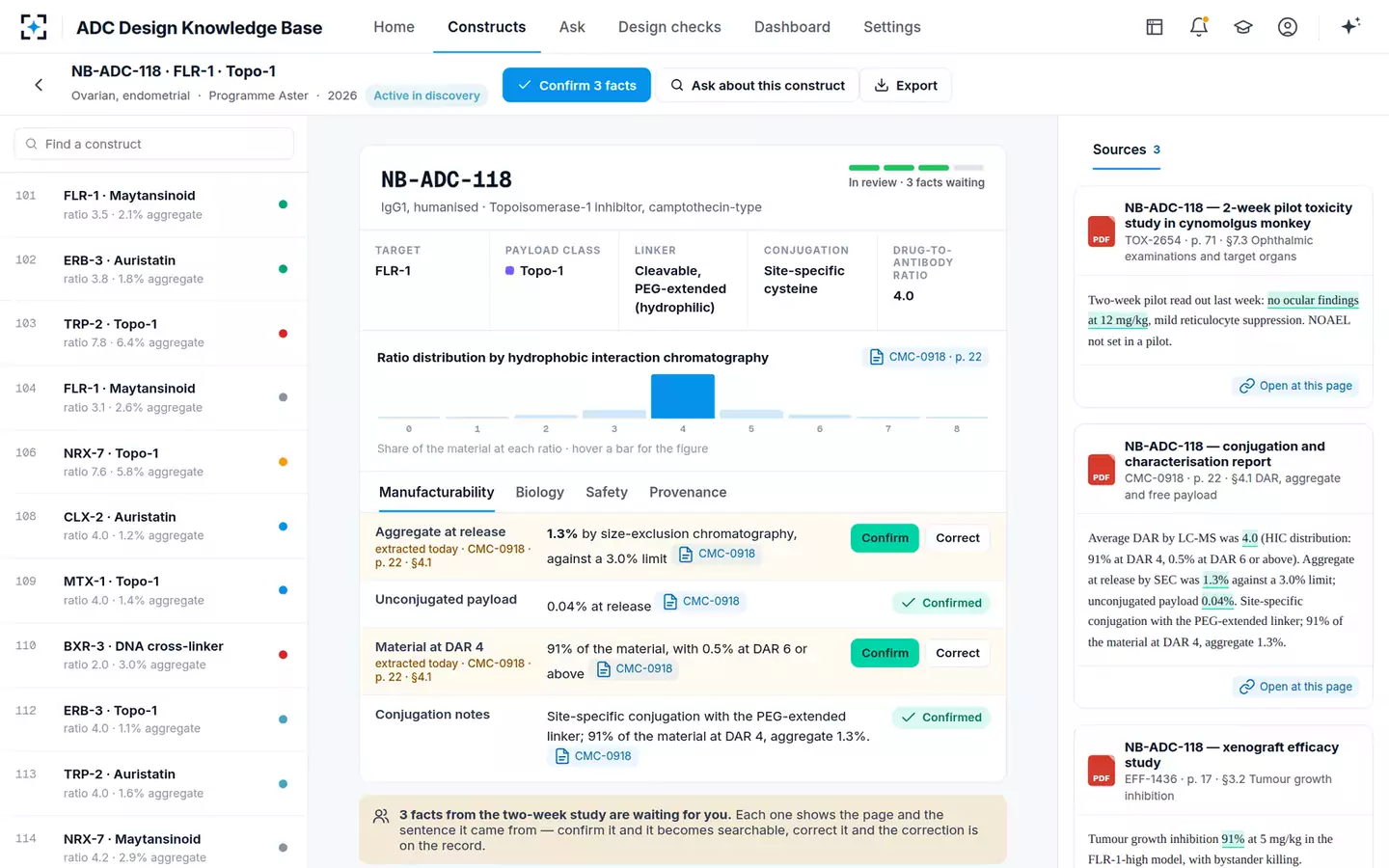Open user account profile icon
Viewport: 1389px width, 868px height.
[x=1288, y=27]
